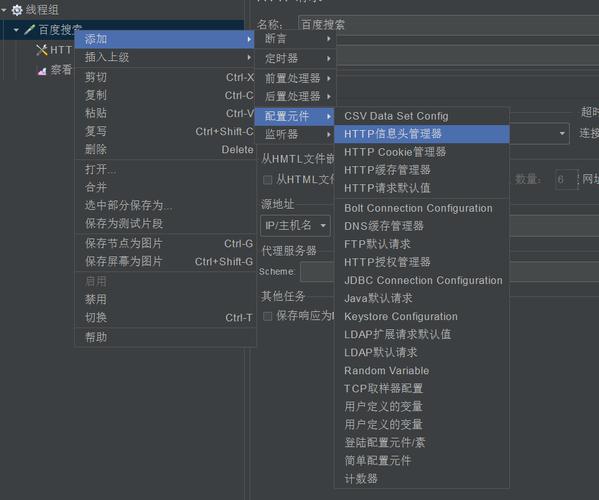Select 保存屏幕为图片 entry
Image resolution: width=599 pixels, height=500 pixels.
pyautogui.click(x=165, y=261)
